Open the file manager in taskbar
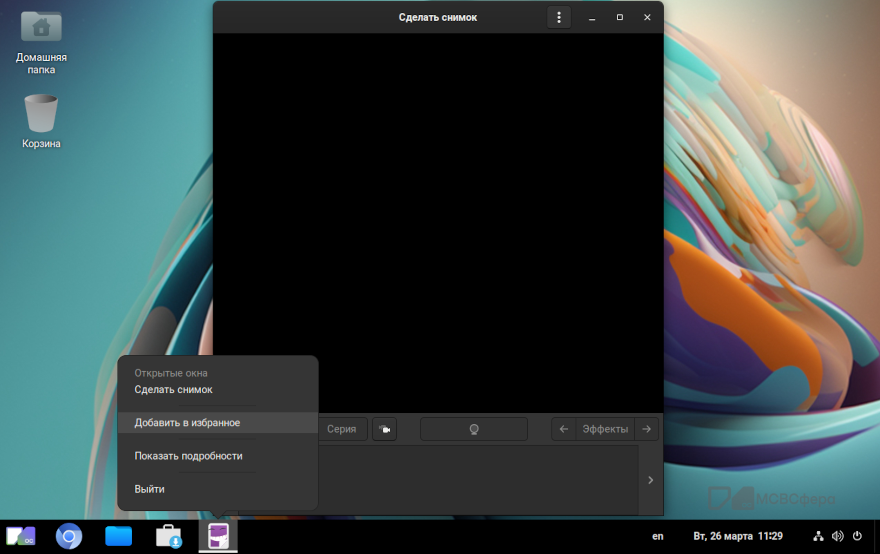The width and height of the screenshot is (880, 554). pos(119,536)
